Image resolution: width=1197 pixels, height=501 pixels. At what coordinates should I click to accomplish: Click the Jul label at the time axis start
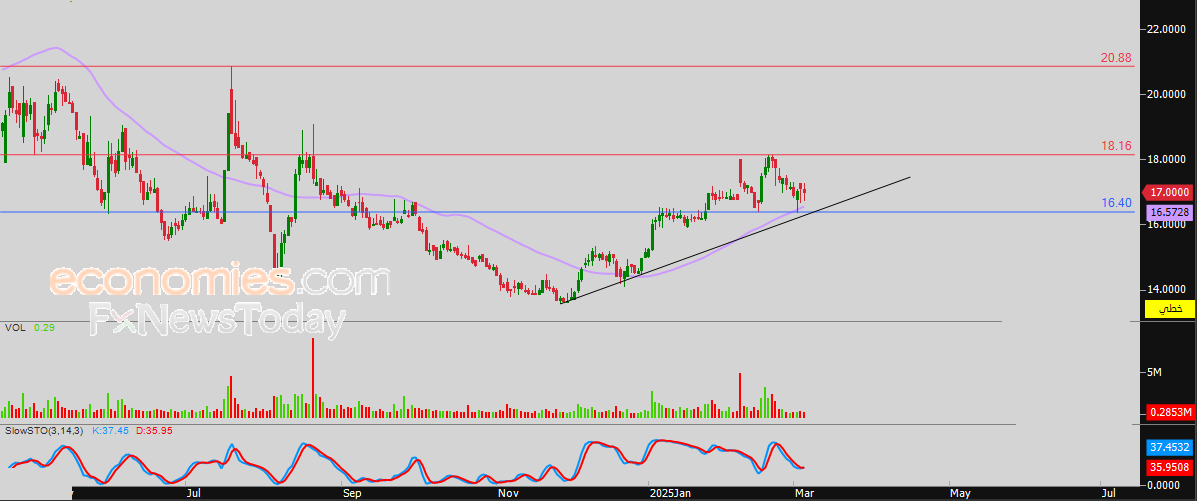point(194,494)
